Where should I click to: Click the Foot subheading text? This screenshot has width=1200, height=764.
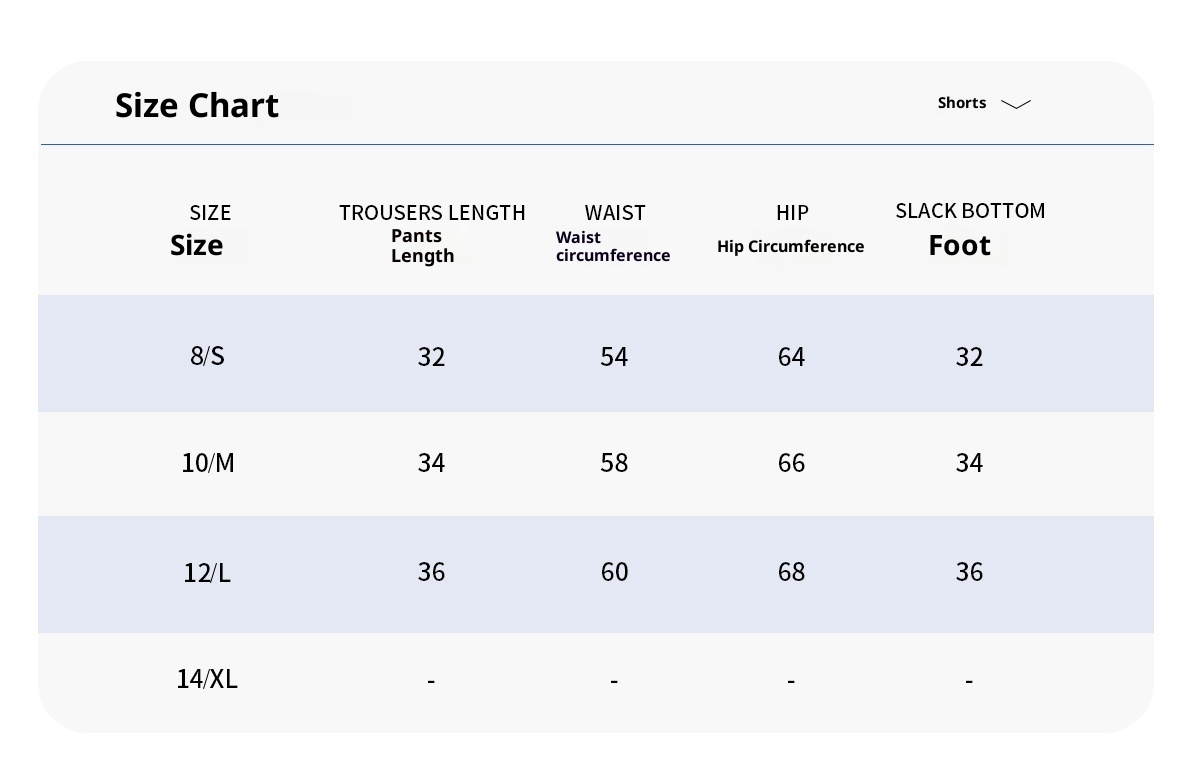(x=959, y=245)
